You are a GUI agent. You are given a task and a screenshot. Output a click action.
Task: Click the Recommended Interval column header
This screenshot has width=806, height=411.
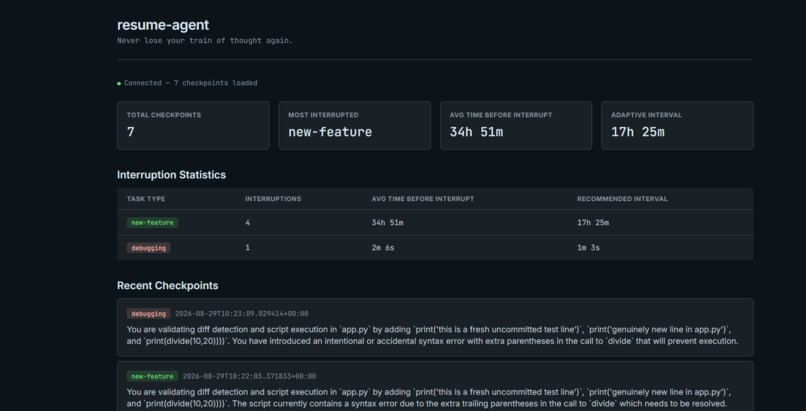(x=622, y=199)
